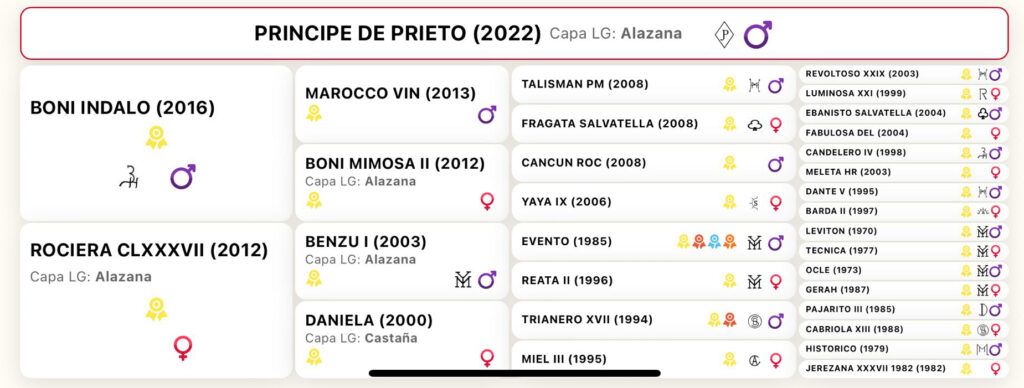Click the female symbol on Rociera CLXXXVII card
This screenshot has height=388, width=1024.
[183, 348]
